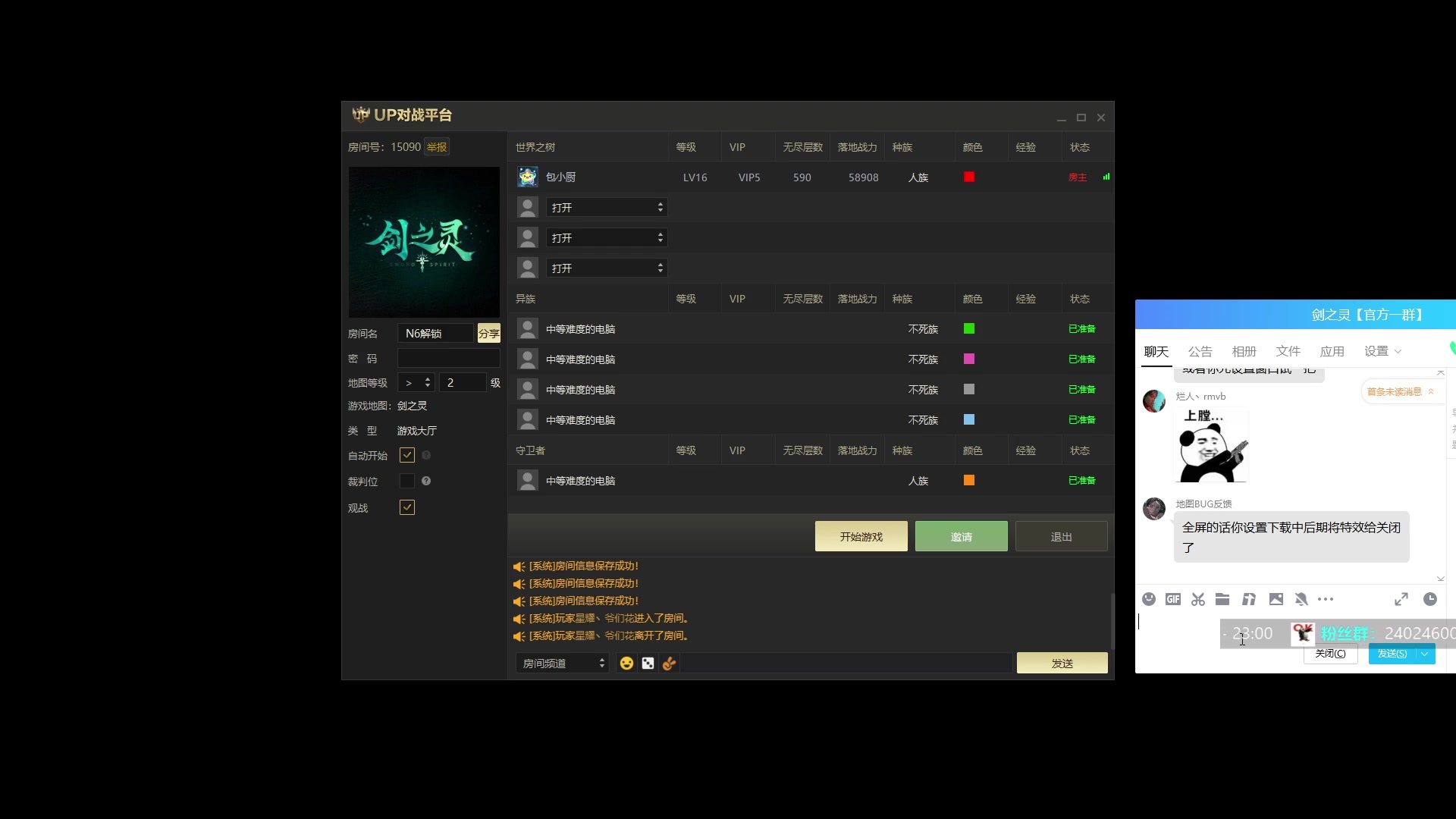Click the magenta color swatch of computer player
The width and height of the screenshot is (1456, 819).
[x=969, y=359]
